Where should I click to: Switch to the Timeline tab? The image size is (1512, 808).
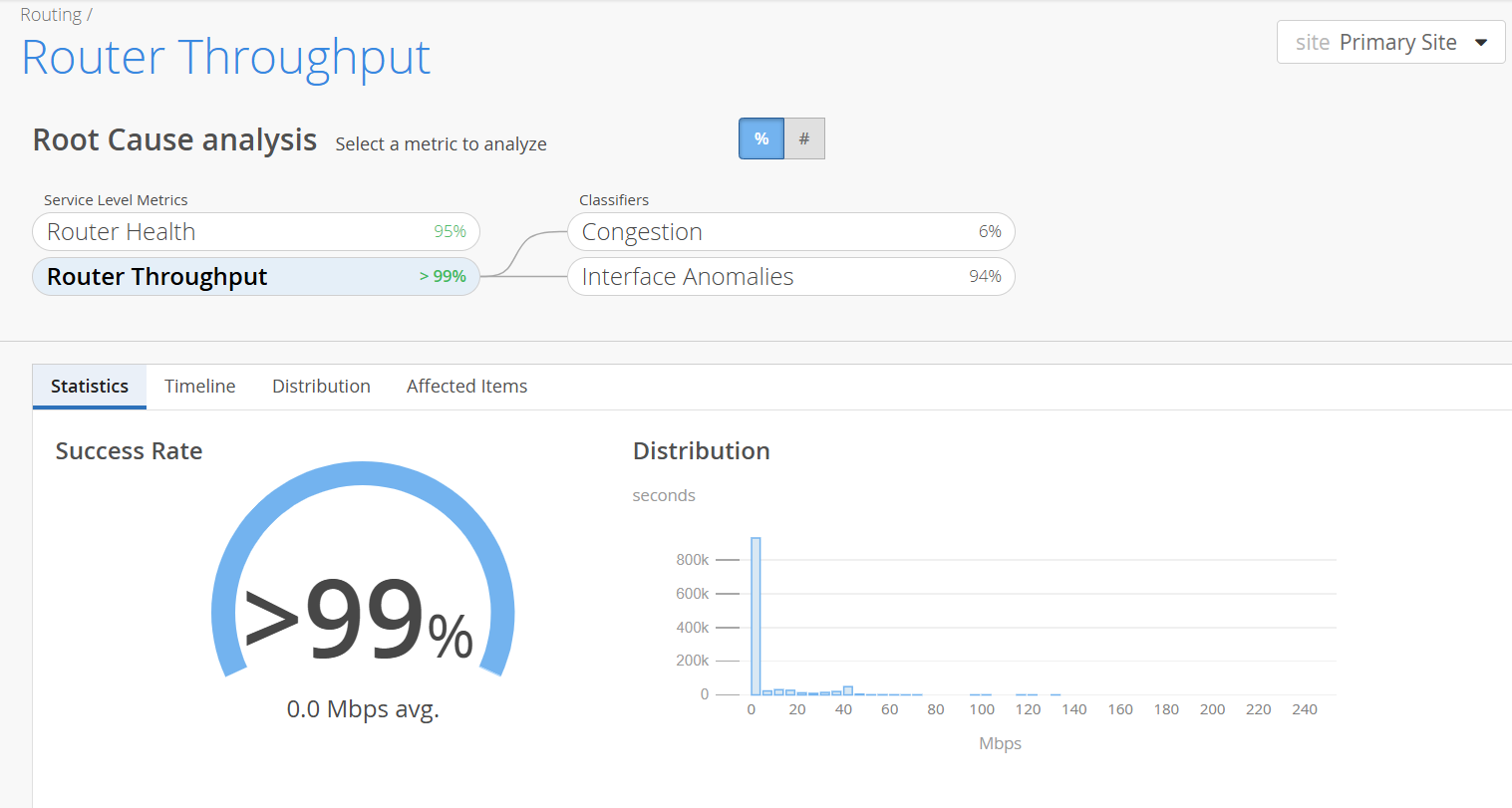[200, 387]
